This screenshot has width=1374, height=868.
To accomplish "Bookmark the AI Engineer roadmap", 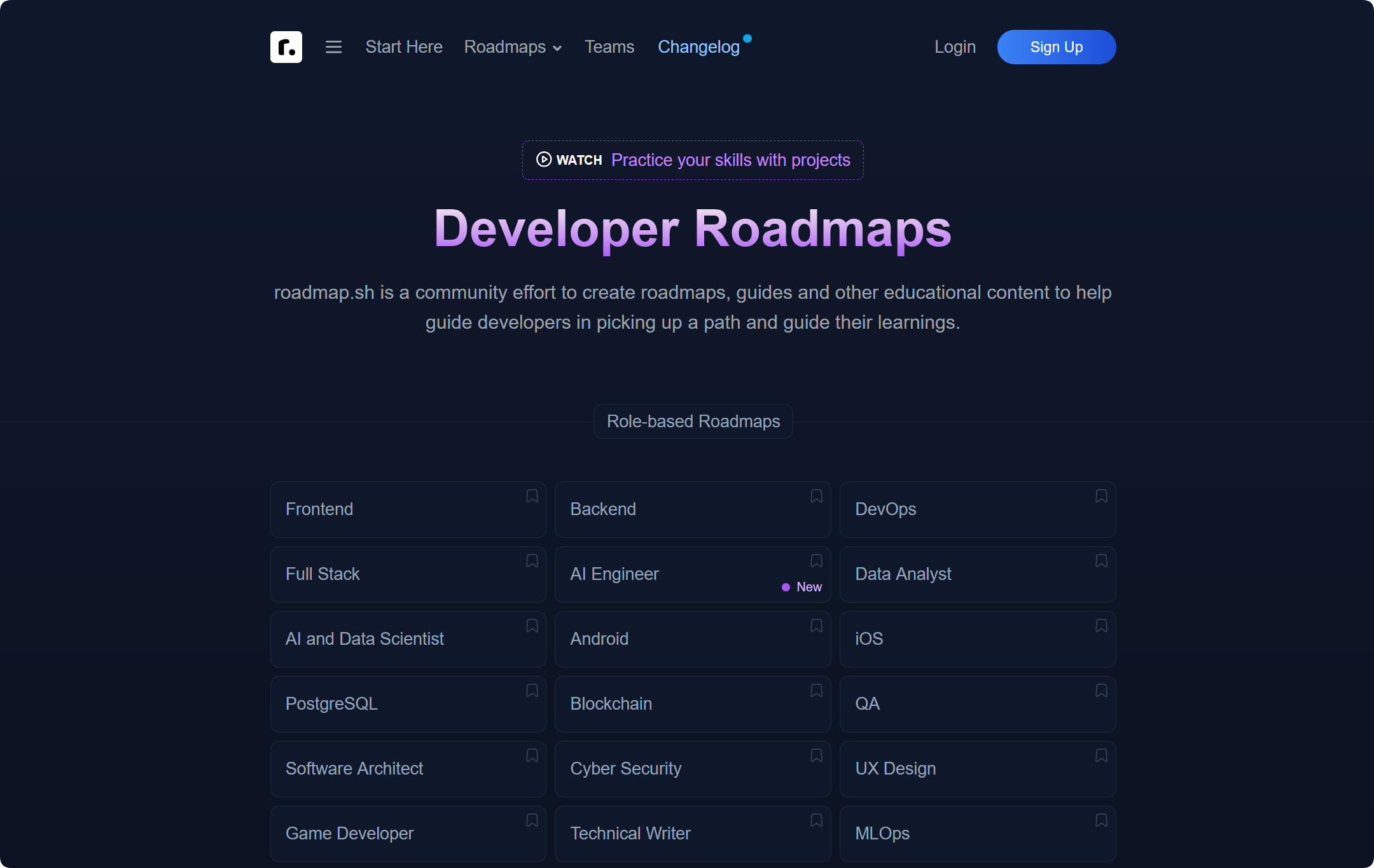I will coord(816,561).
